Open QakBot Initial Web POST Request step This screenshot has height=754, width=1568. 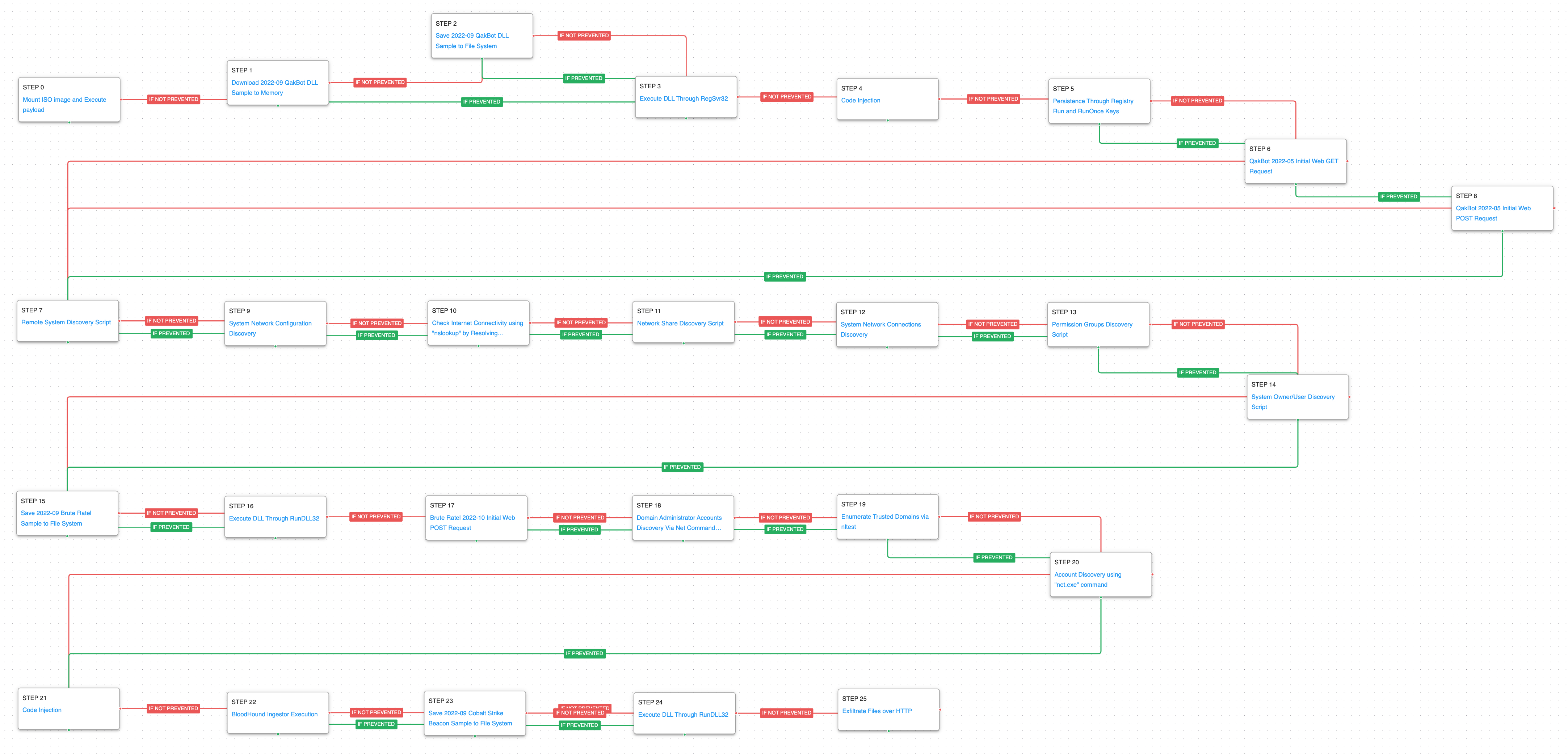coord(1493,208)
